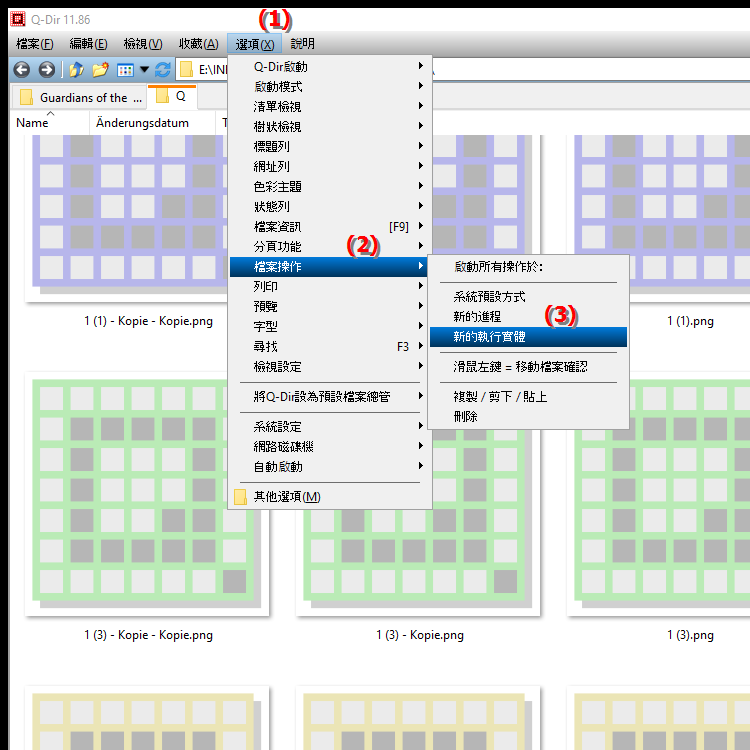750x750 pixels.
Task: Open the 收藏(A) menu
Action: (x=199, y=44)
